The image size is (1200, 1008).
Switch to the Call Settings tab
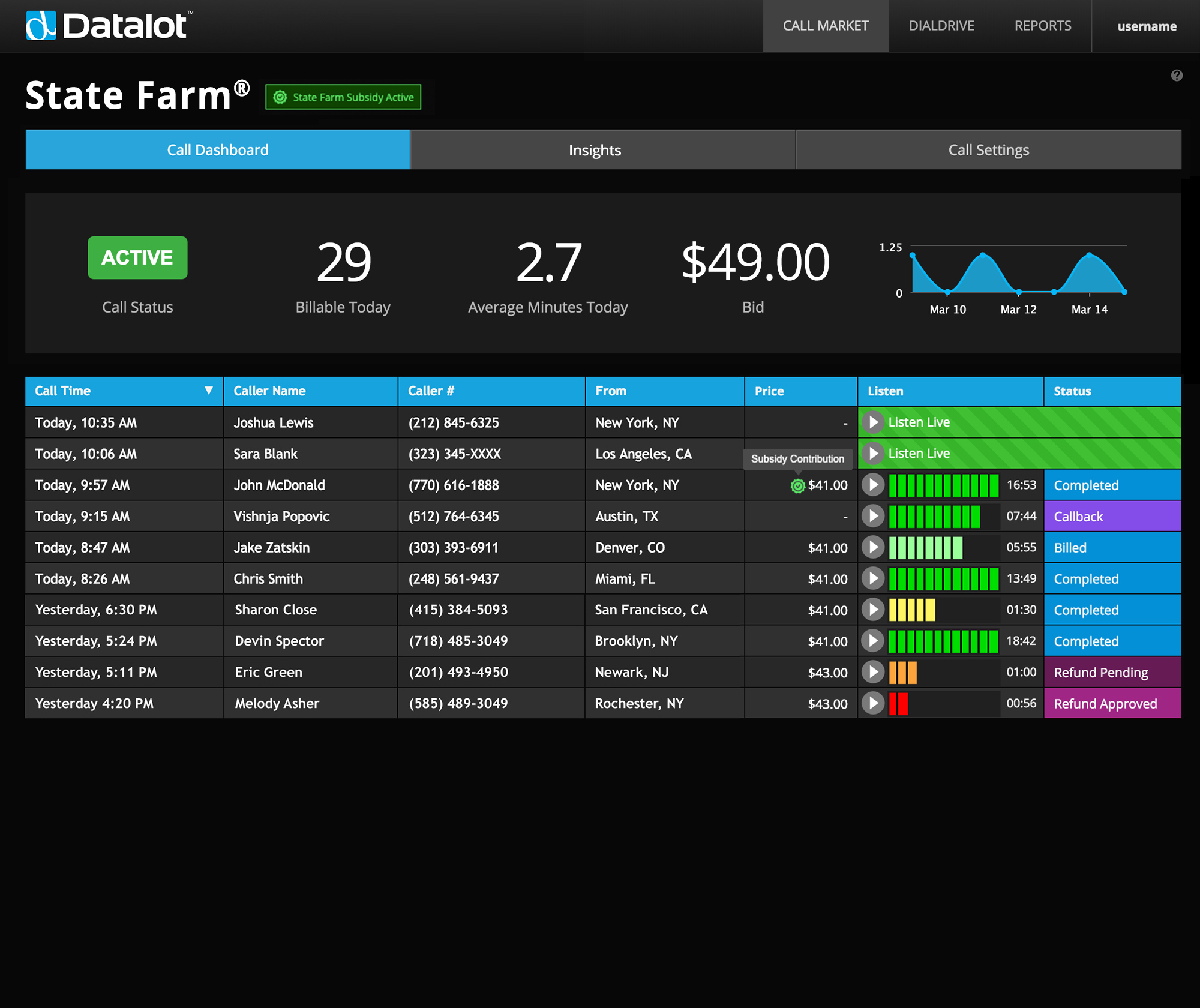click(989, 149)
